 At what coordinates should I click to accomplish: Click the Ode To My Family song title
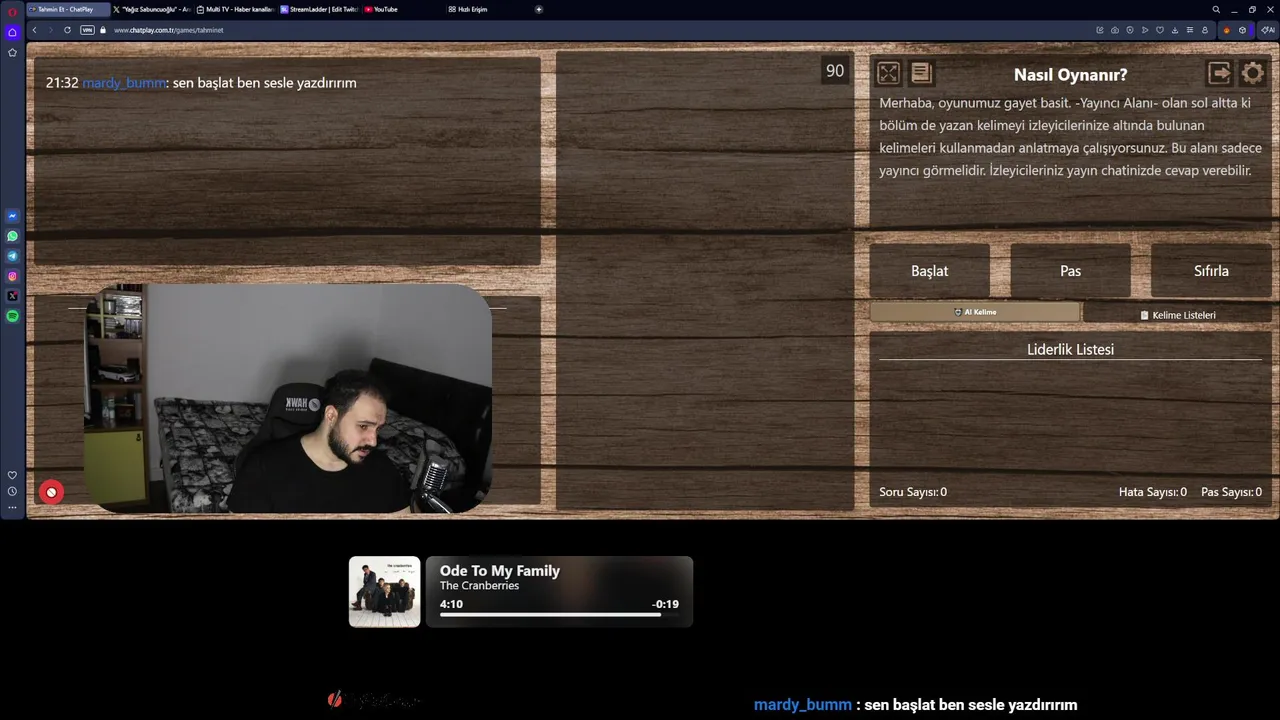click(x=500, y=570)
